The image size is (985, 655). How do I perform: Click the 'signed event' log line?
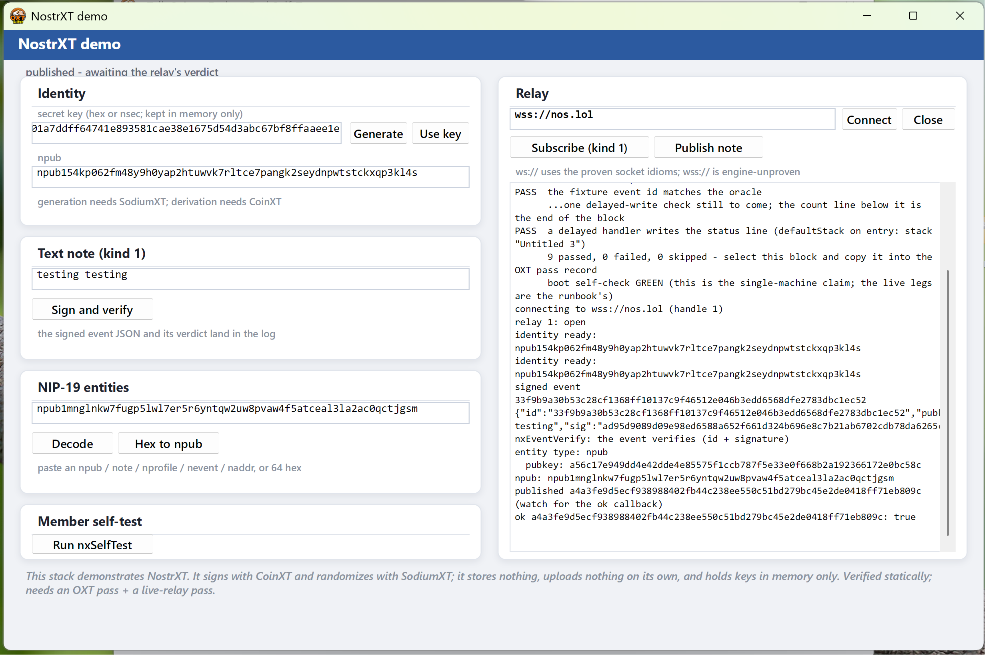point(547,387)
